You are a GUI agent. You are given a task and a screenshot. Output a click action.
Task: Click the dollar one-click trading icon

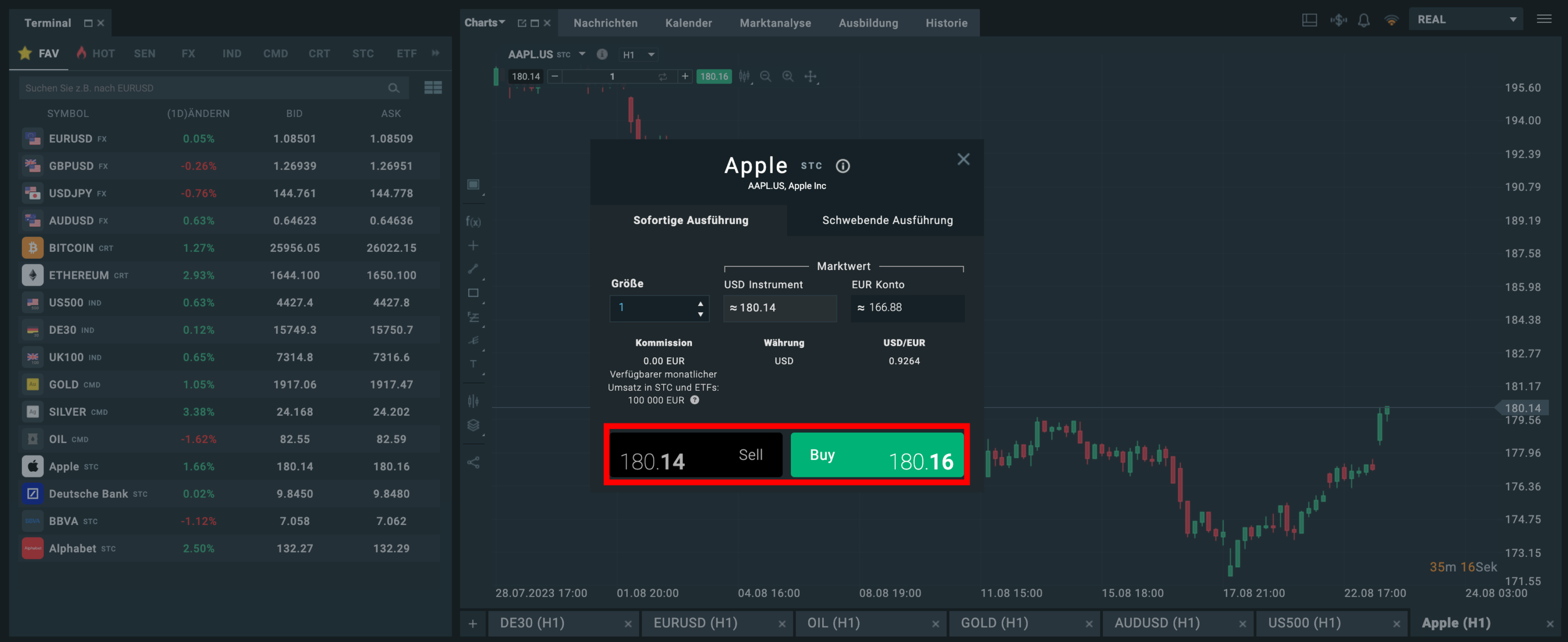(x=1338, y=20)
